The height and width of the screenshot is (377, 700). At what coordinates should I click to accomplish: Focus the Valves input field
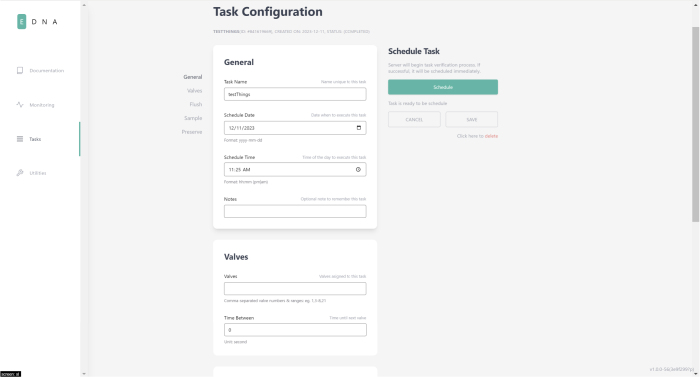coord(295,289)
